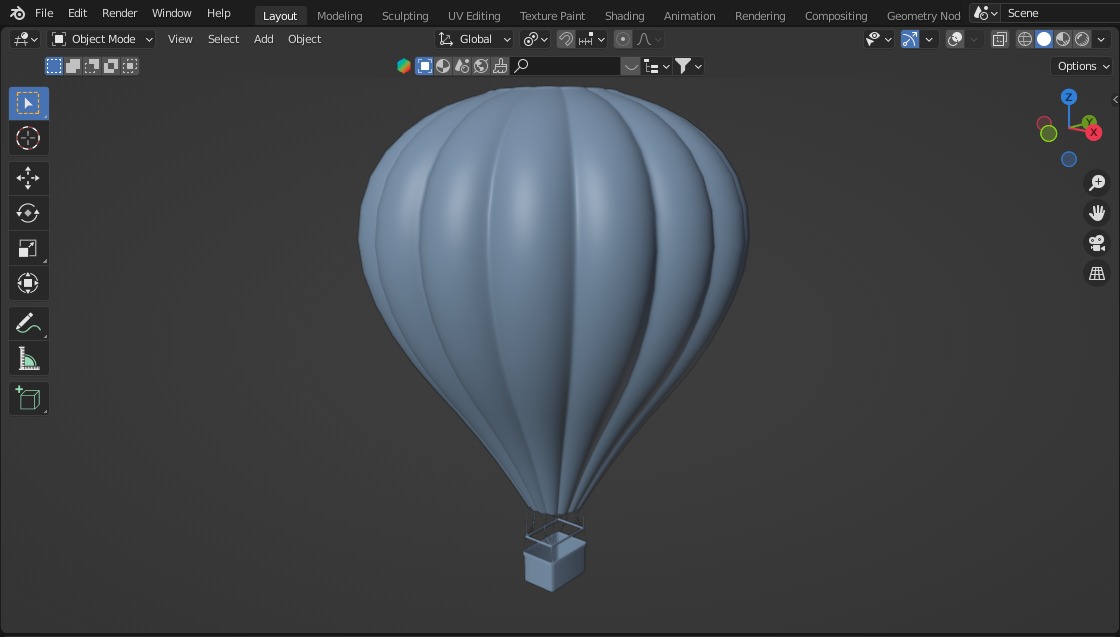Open the gizmo options dropdown arrow
The width and height of the screenshot is (1120, 637).
tap(929, 39)
